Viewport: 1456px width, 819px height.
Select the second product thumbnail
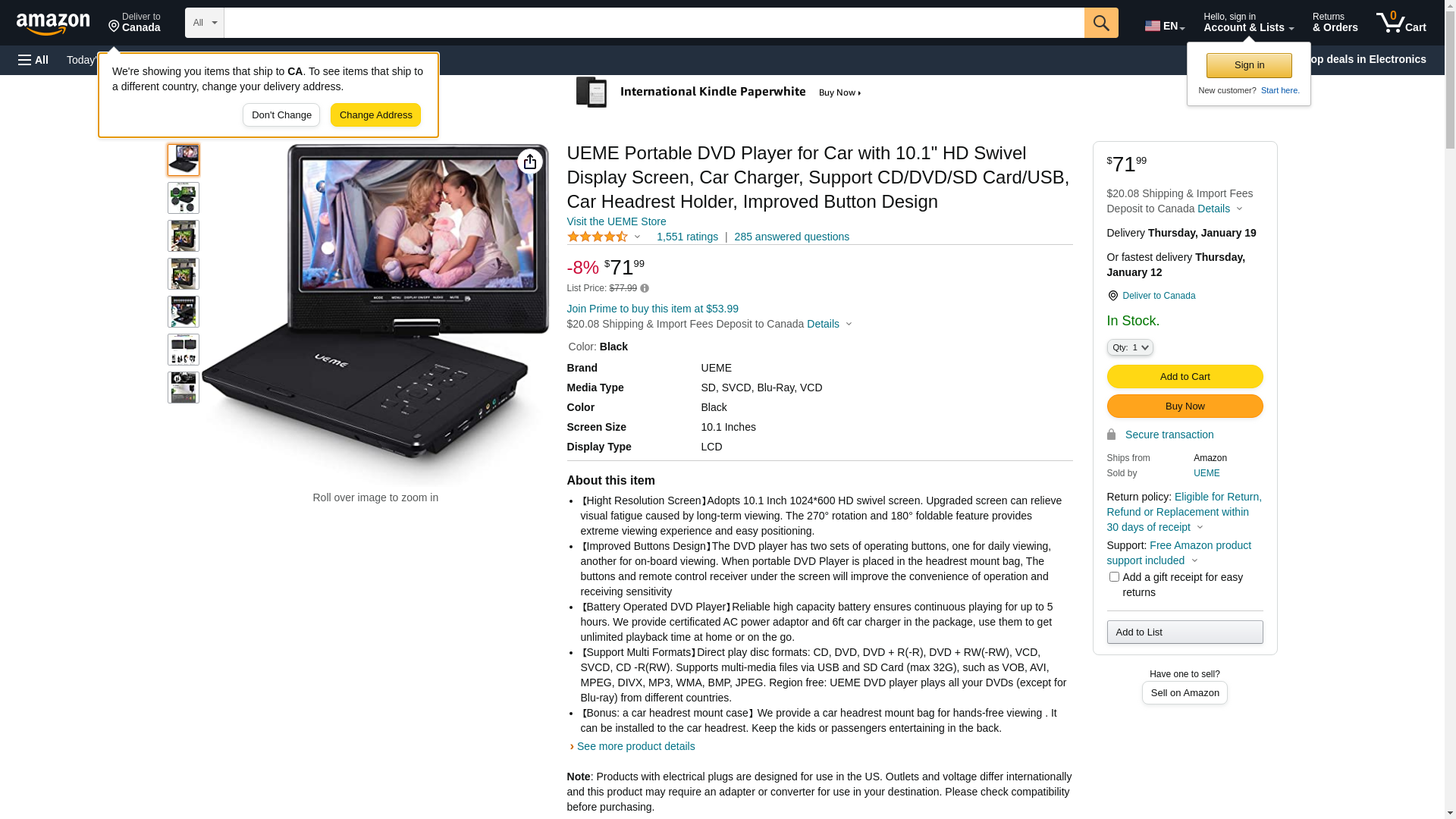tap(184, 198)
